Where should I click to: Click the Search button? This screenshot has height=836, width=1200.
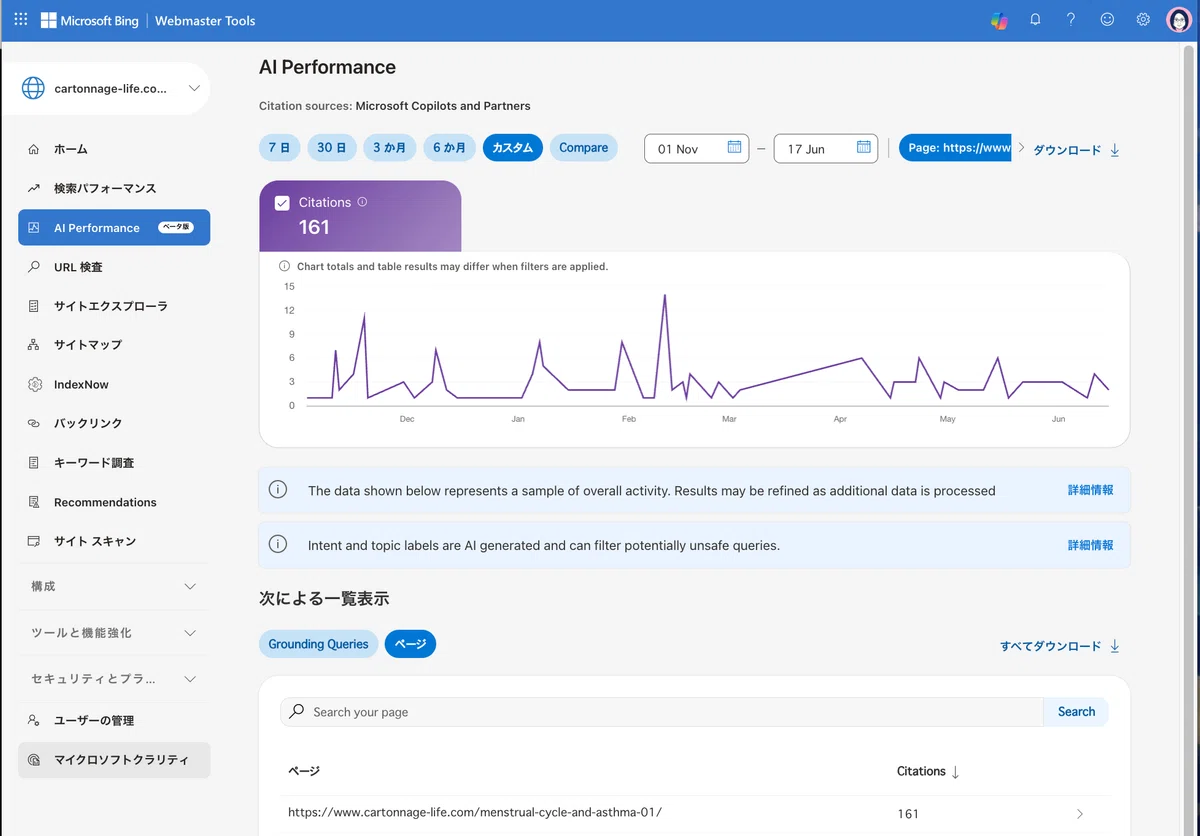[x=1076, y=712]
